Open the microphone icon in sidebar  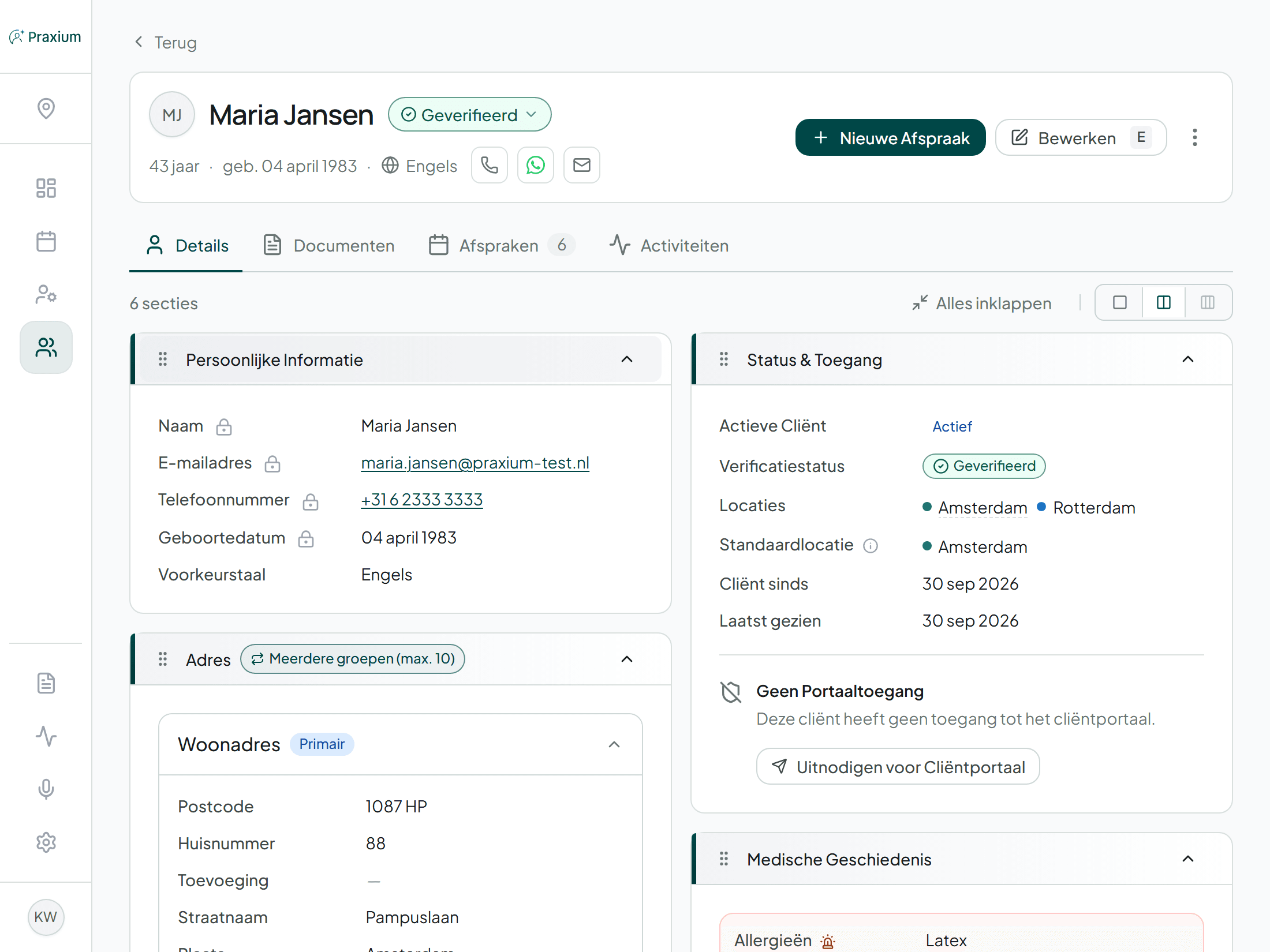click(x=46, y=789)
